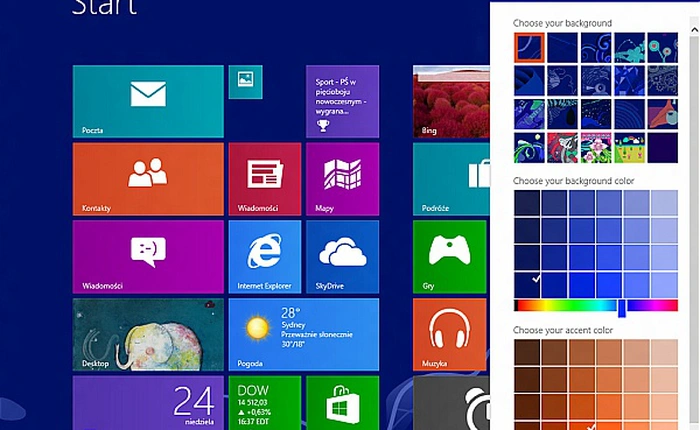Viewport: 700px width, 430px height.
Task: Click the 'Start' title text
Action: point(104,7)
